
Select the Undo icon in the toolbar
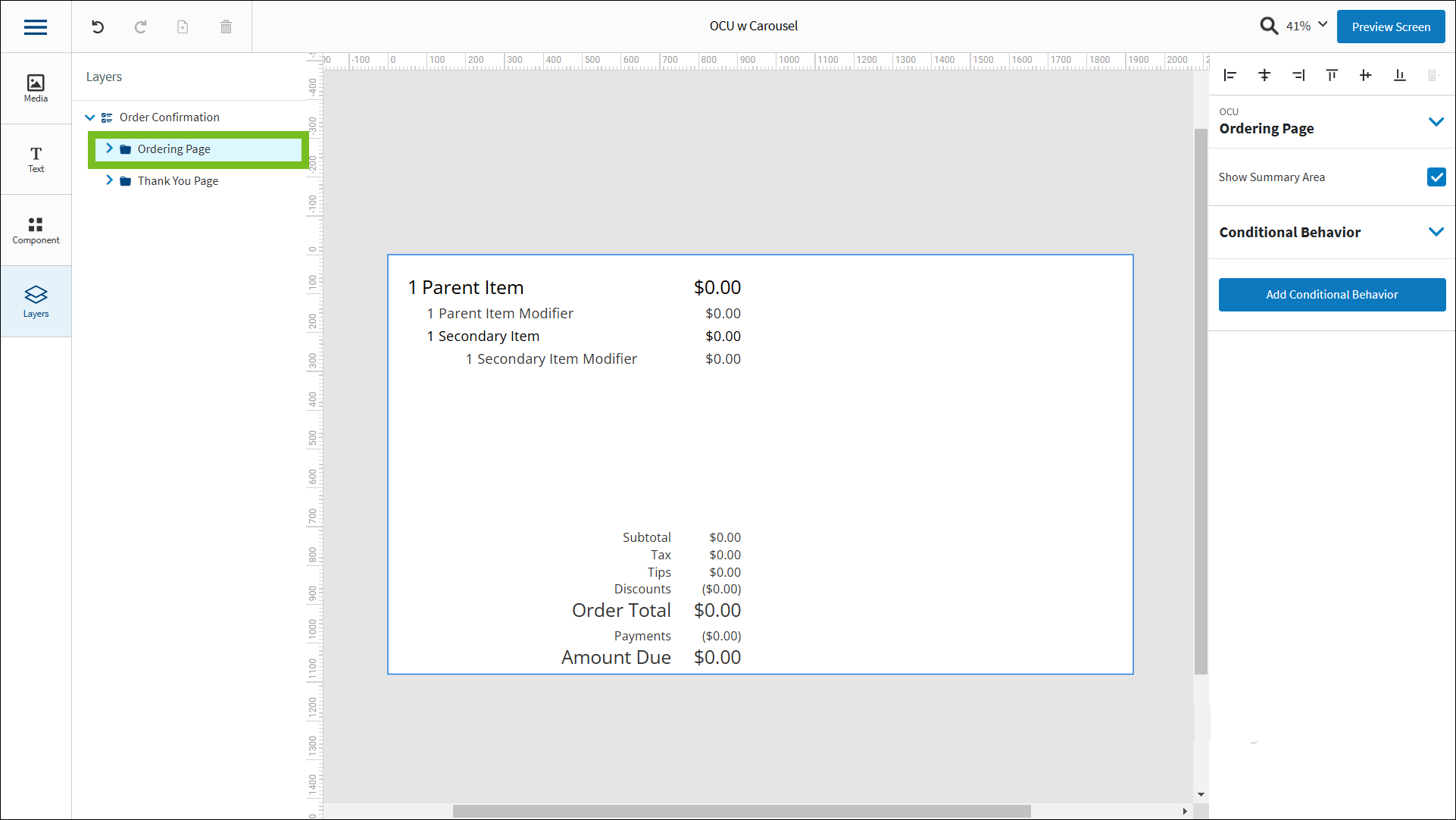point(97,27)
